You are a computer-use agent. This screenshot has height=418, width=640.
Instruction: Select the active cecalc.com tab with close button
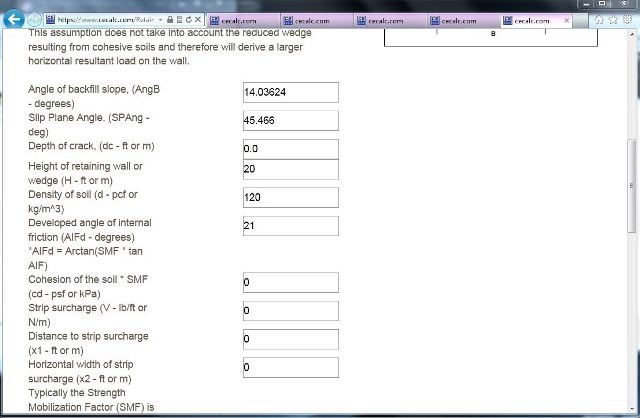coord(536,20)
